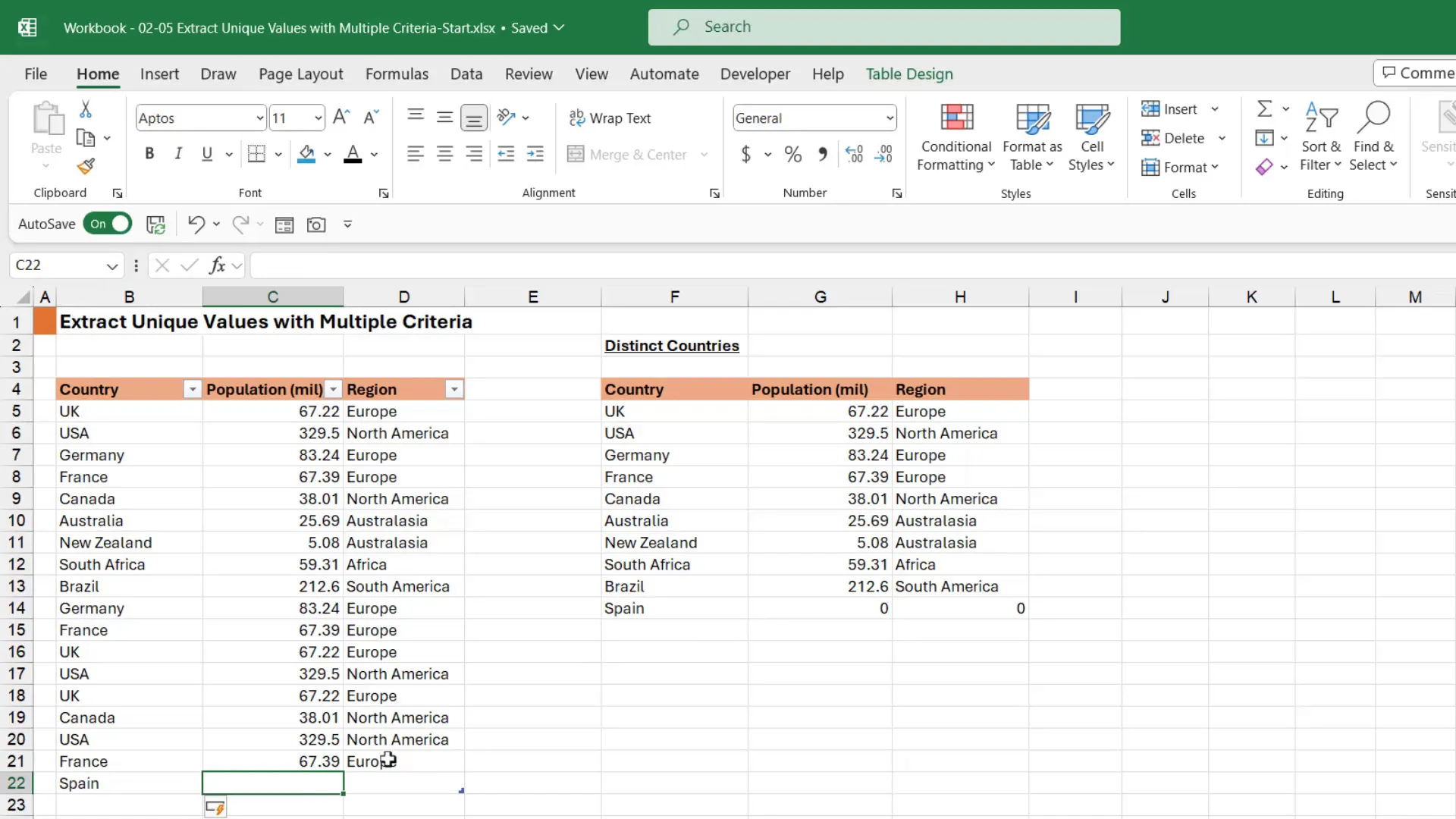
Task: Toggle Italic formatting
Action: click(178, 154)
